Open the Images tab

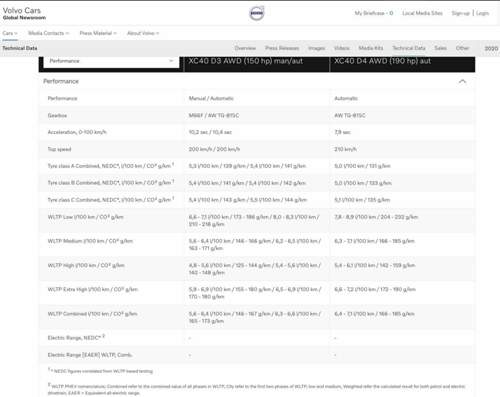coord(316,48)
